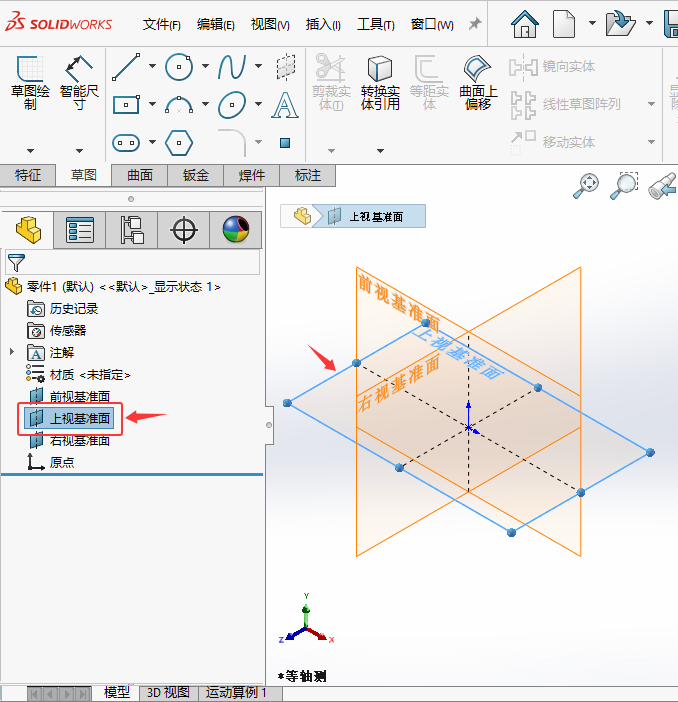This screenshot has width=678, height=702.
Task: Switch to the 运动算例 1 tab
Action: click(236, 692)
